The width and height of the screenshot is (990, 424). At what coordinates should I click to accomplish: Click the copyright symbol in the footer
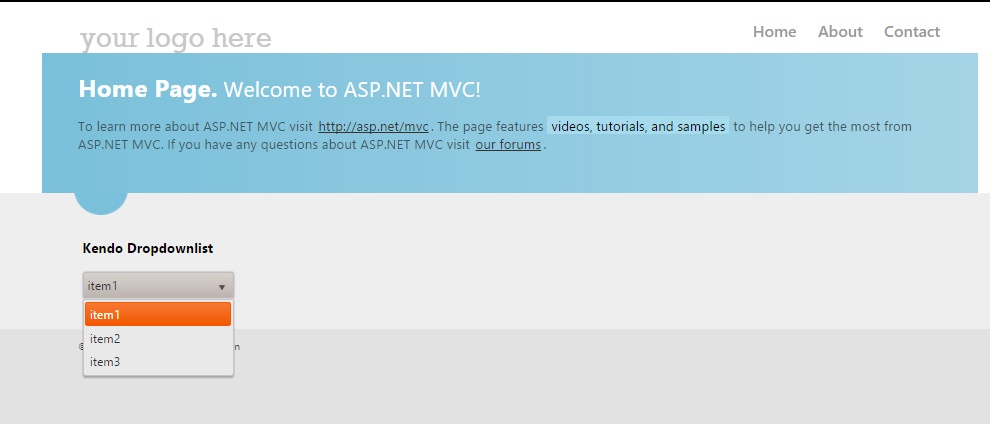(80, 347)
